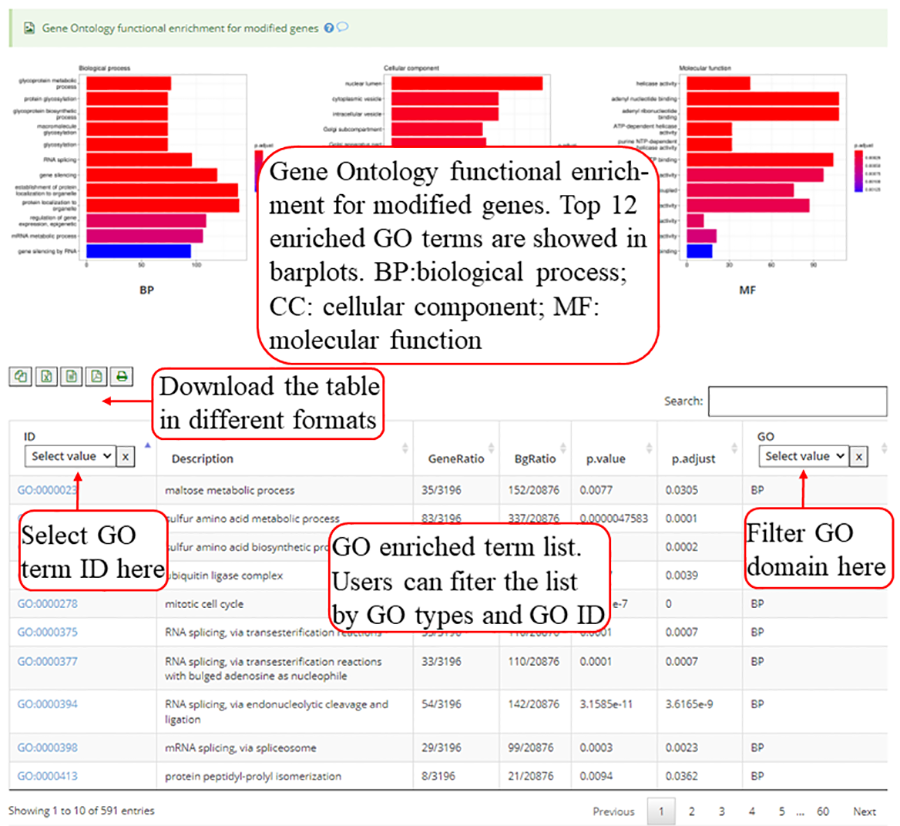Sort table by GeneRatio column header
Viewport: 900px width, 826px height.
pyautogui.click(x=456, y=459)
